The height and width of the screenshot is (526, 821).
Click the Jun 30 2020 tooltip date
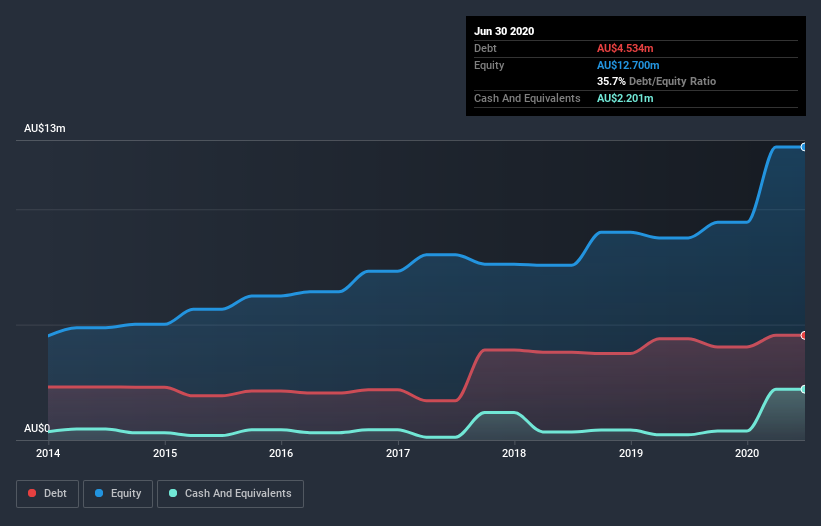pos(504,31)
